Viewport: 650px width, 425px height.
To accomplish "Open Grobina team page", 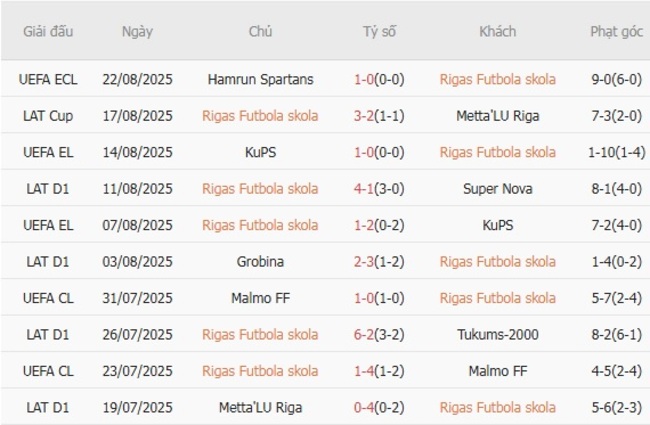I will pos(260,261).
